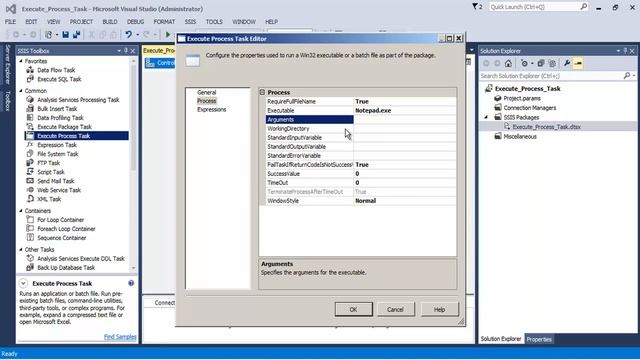
Task: Select Execute_Process_Task.dtsx in Solution Explorer
Action: click(x=547, y=127)
